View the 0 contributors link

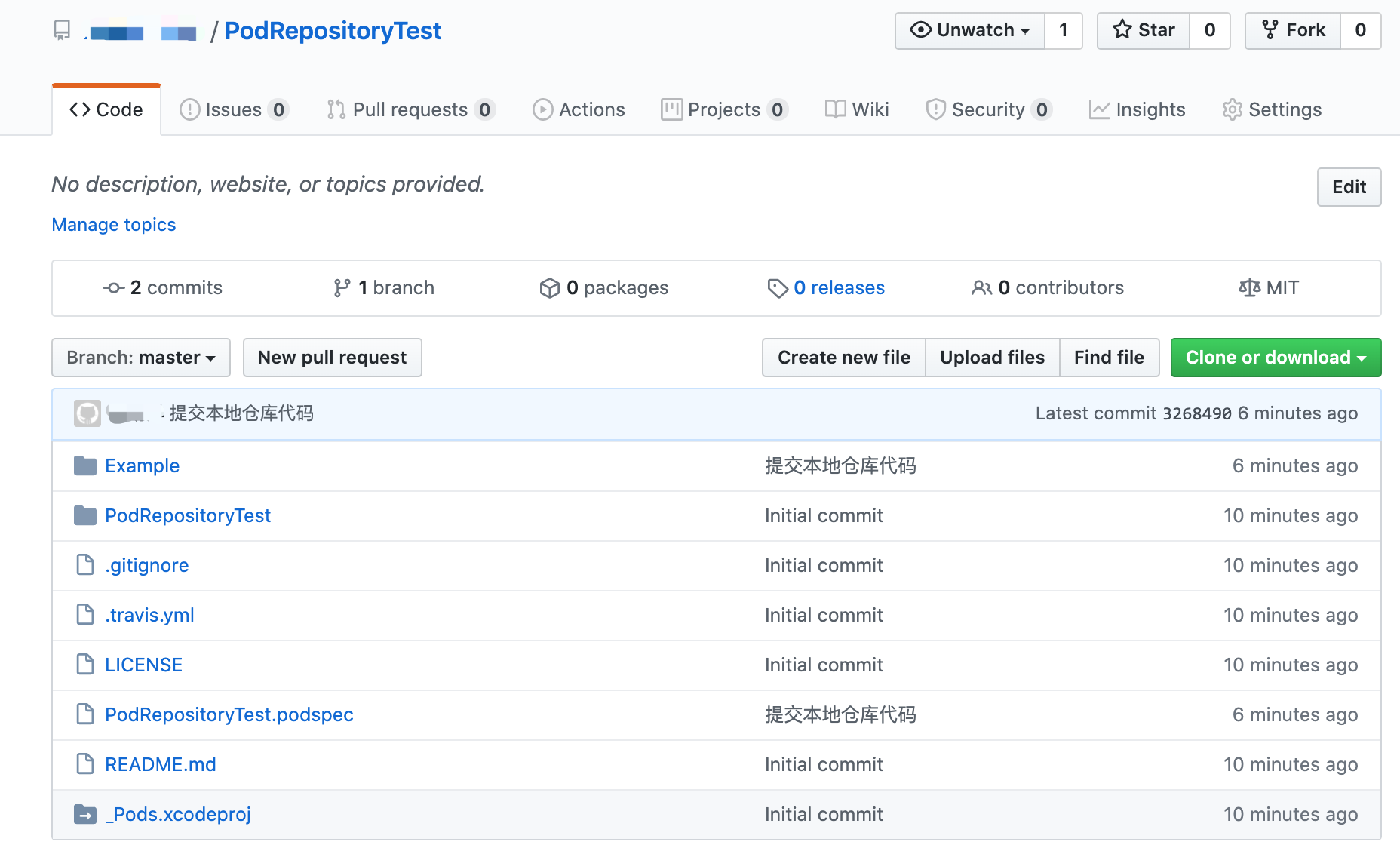(x=1048, y=288)
